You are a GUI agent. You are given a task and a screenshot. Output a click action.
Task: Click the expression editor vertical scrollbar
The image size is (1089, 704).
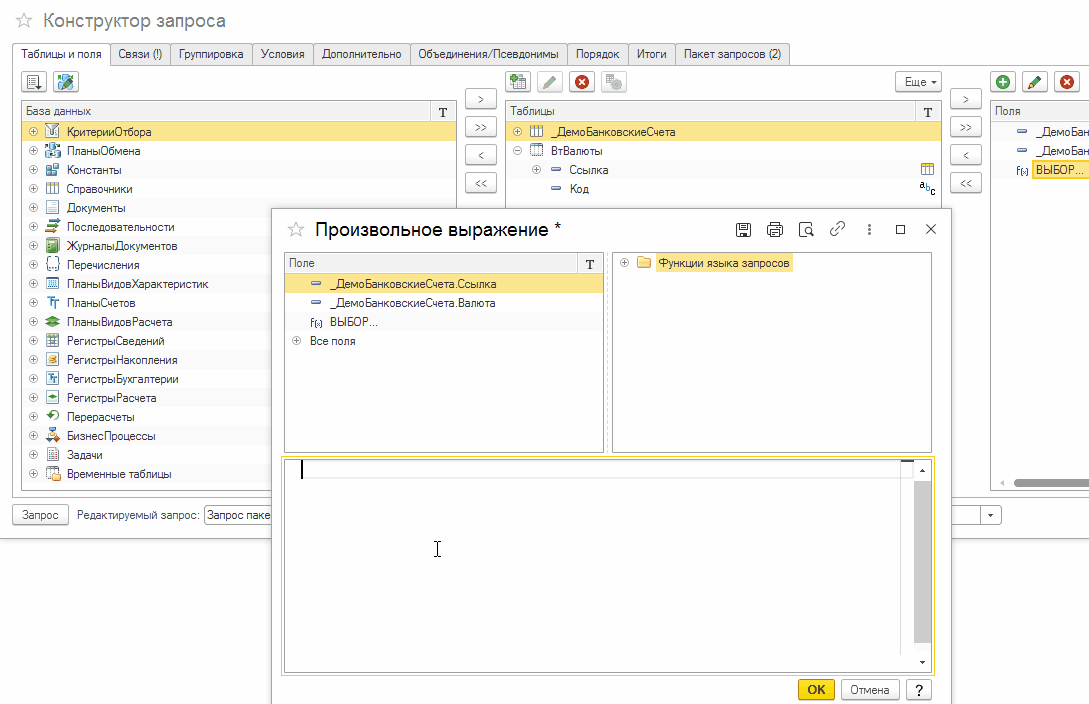pyautogui.click(x=922, y=561)
